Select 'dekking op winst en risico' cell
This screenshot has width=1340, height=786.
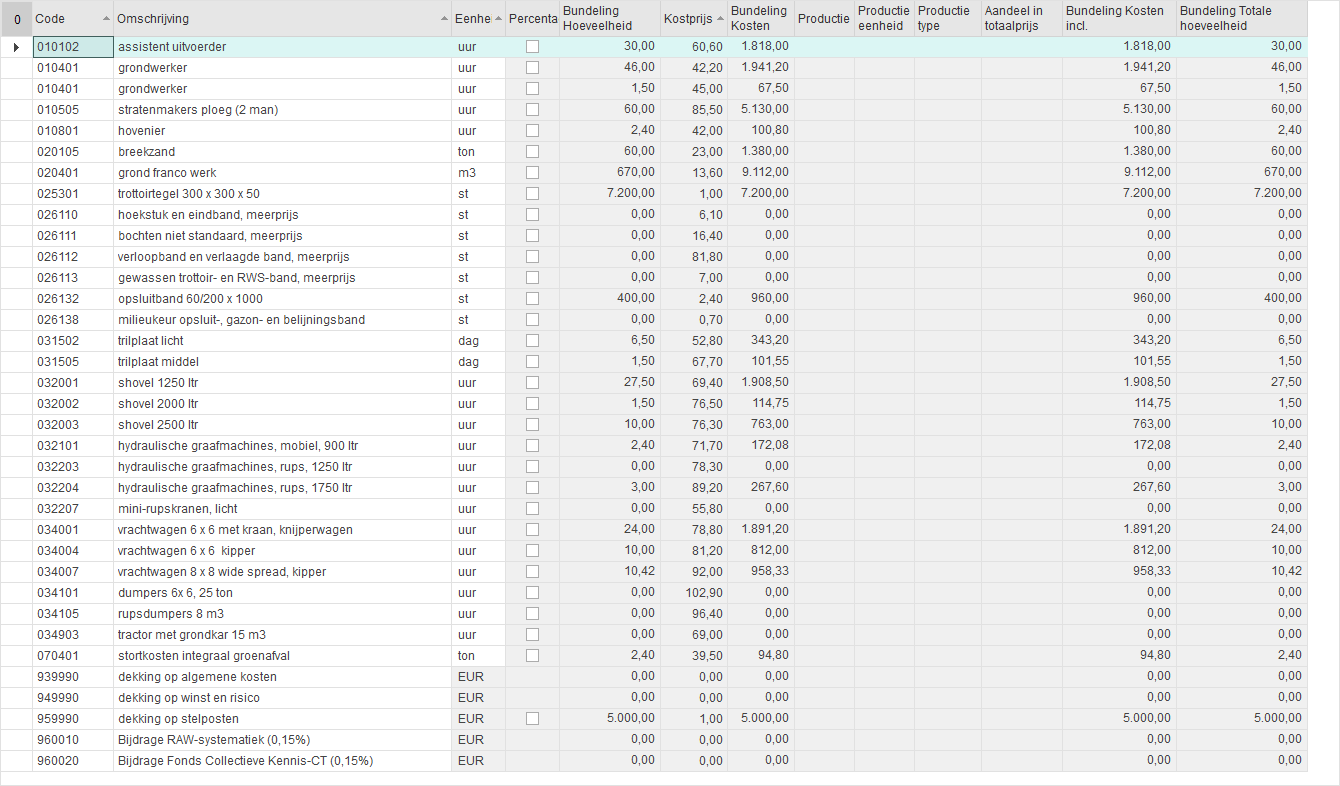(x=283, y=698)
